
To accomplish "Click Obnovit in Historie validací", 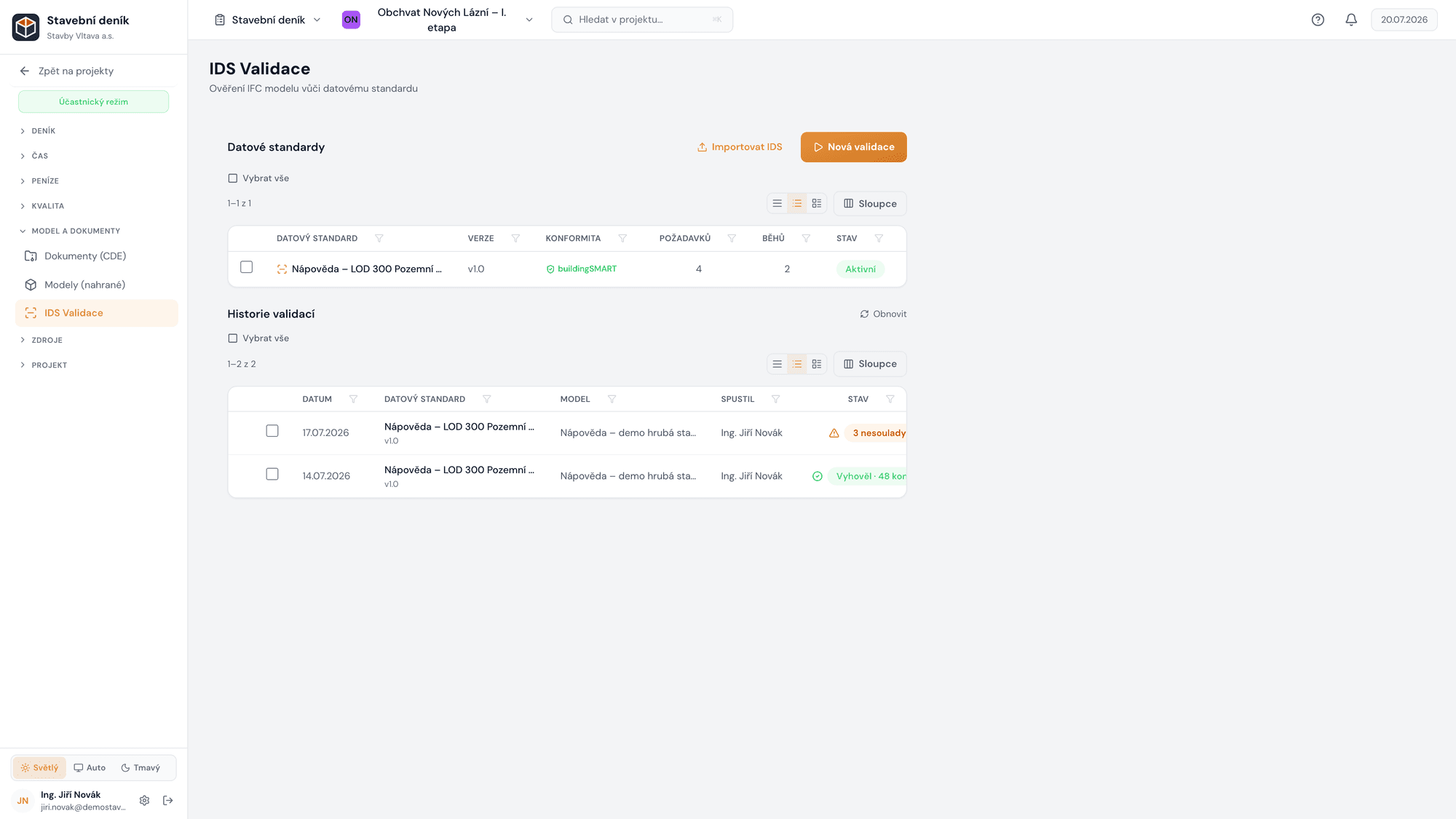I will tap(883, 314).
